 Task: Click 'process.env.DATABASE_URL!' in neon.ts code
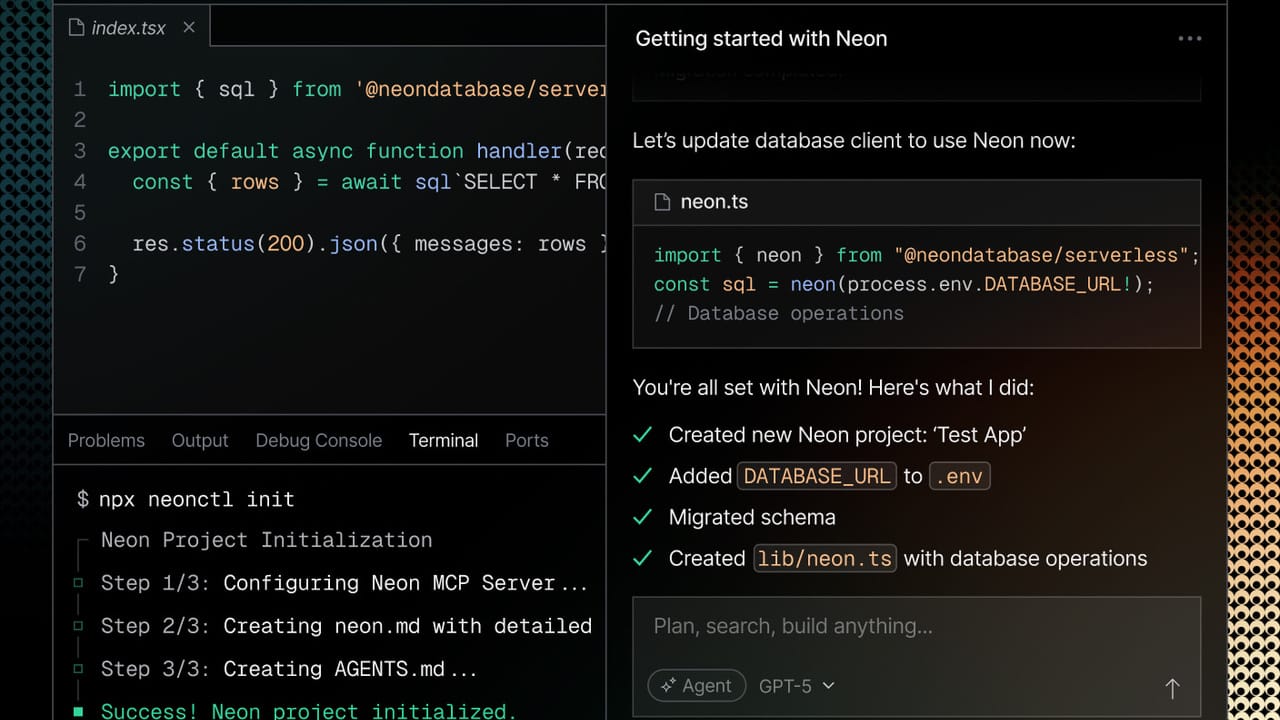click(989, 284)
